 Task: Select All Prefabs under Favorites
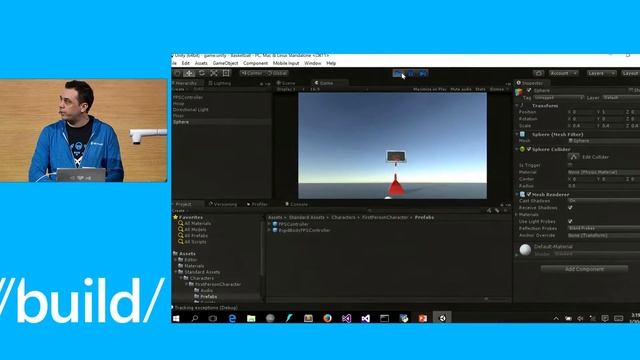tap(196, 236)
